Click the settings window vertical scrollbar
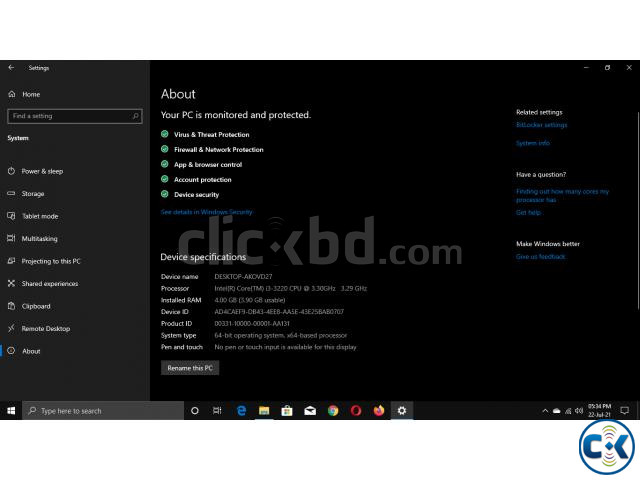 (x=638, y=210)
